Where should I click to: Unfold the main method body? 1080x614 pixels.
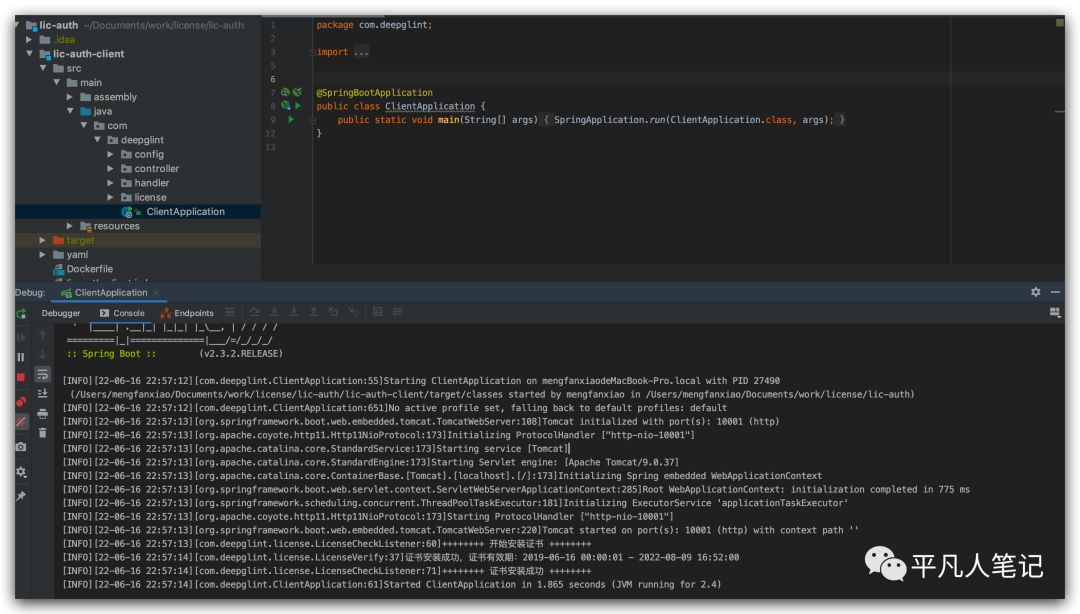[313, 120]
